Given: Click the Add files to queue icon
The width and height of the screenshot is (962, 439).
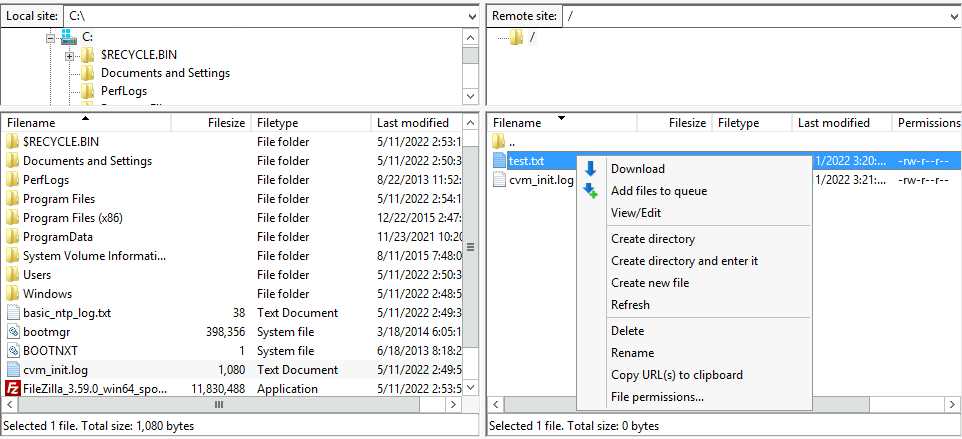Looking at the screenshot, I should pyautogui.click(x=590, y=191).
